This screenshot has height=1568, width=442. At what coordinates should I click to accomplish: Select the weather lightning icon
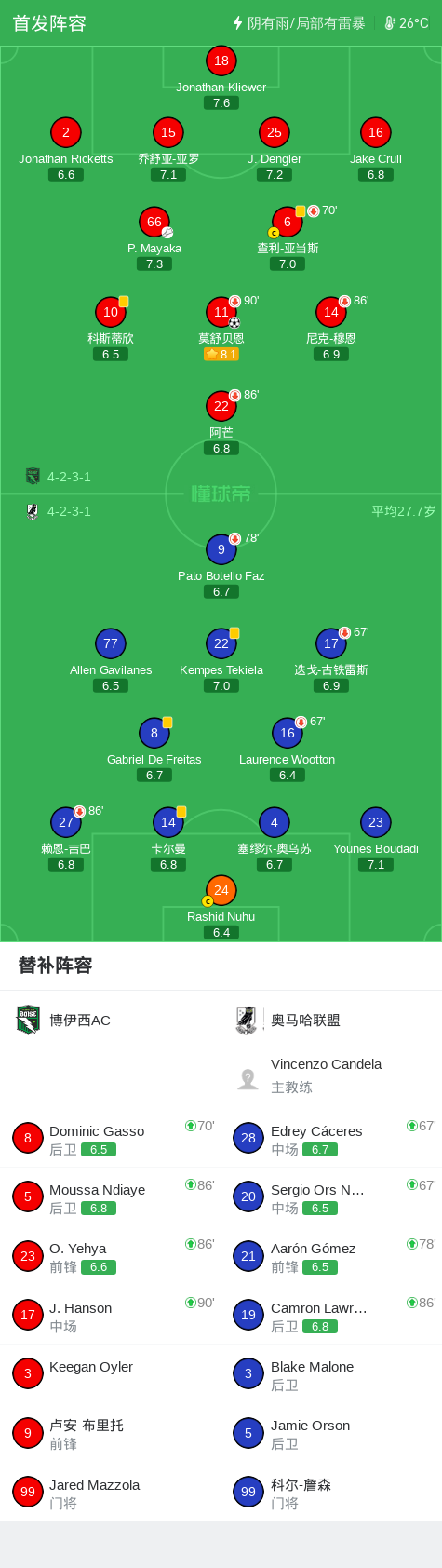click(238, 22)
